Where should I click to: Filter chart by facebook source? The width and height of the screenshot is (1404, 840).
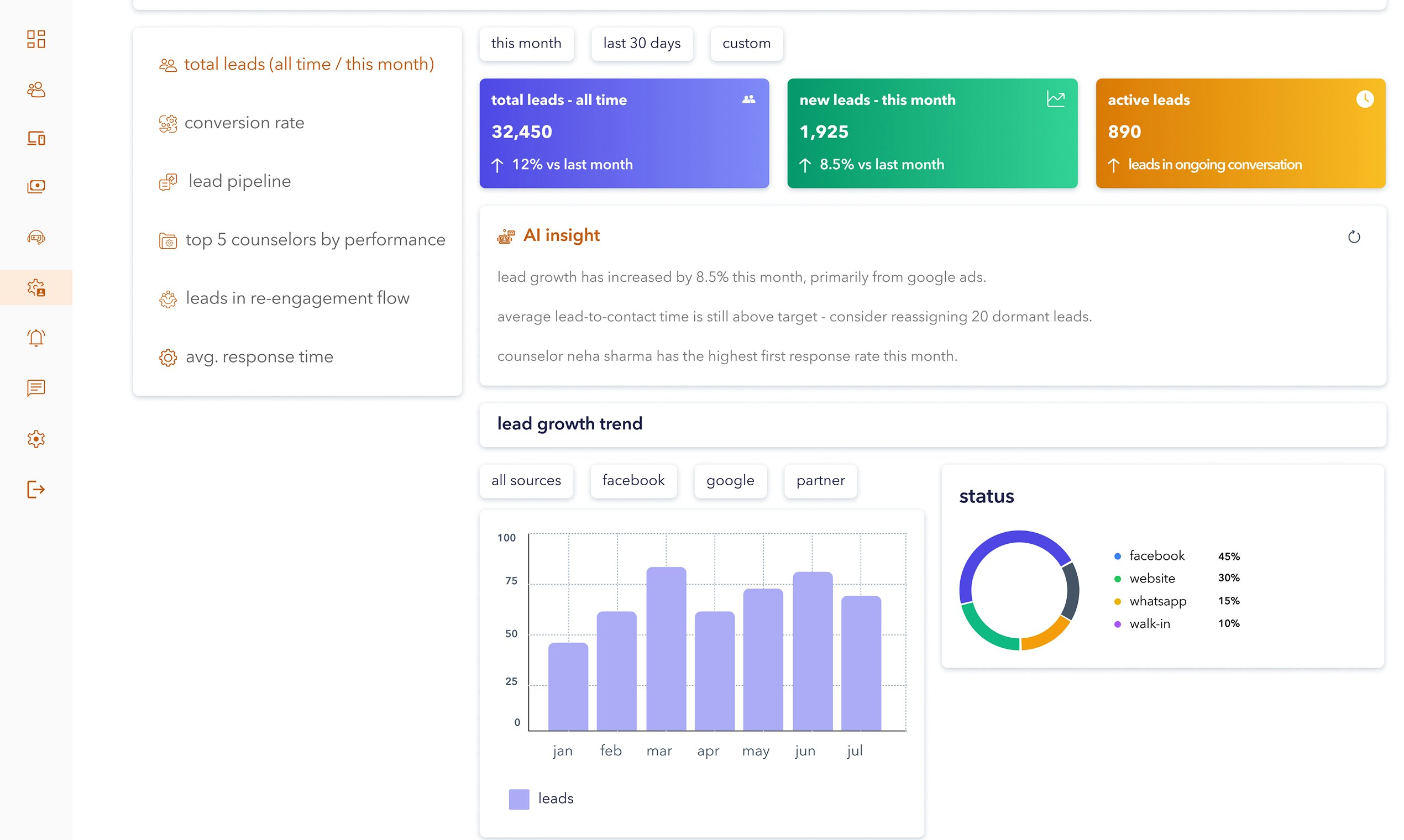click(x=633, y=481)
